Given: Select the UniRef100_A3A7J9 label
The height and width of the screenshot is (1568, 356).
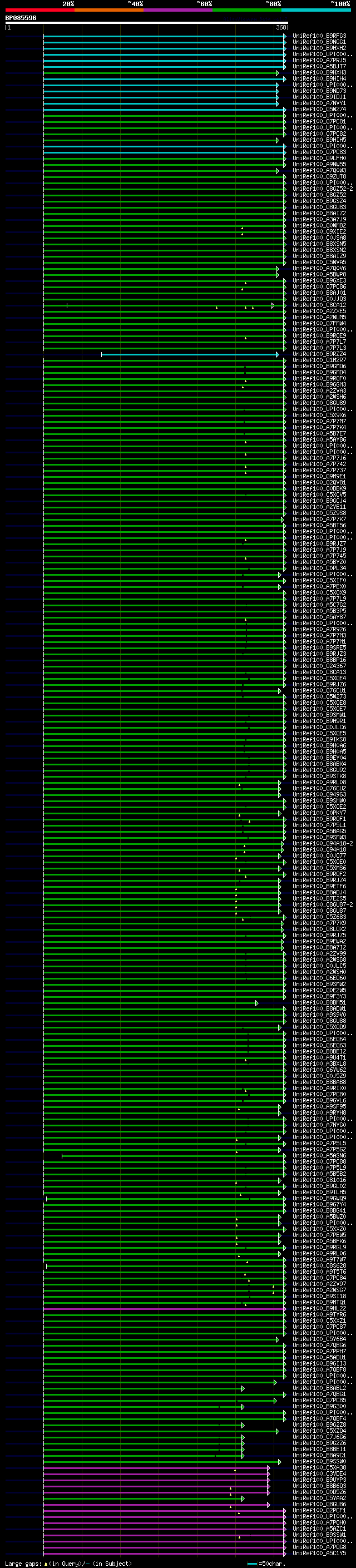Looking at the screenshot, I should 319,219.
